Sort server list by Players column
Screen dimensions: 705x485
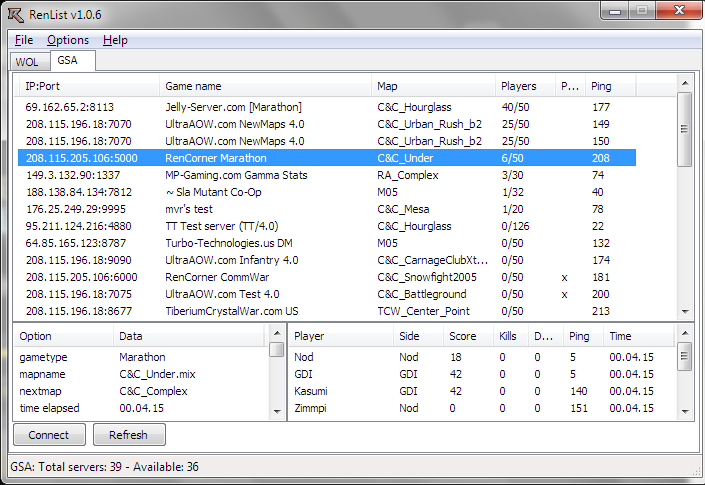[518, 86]
